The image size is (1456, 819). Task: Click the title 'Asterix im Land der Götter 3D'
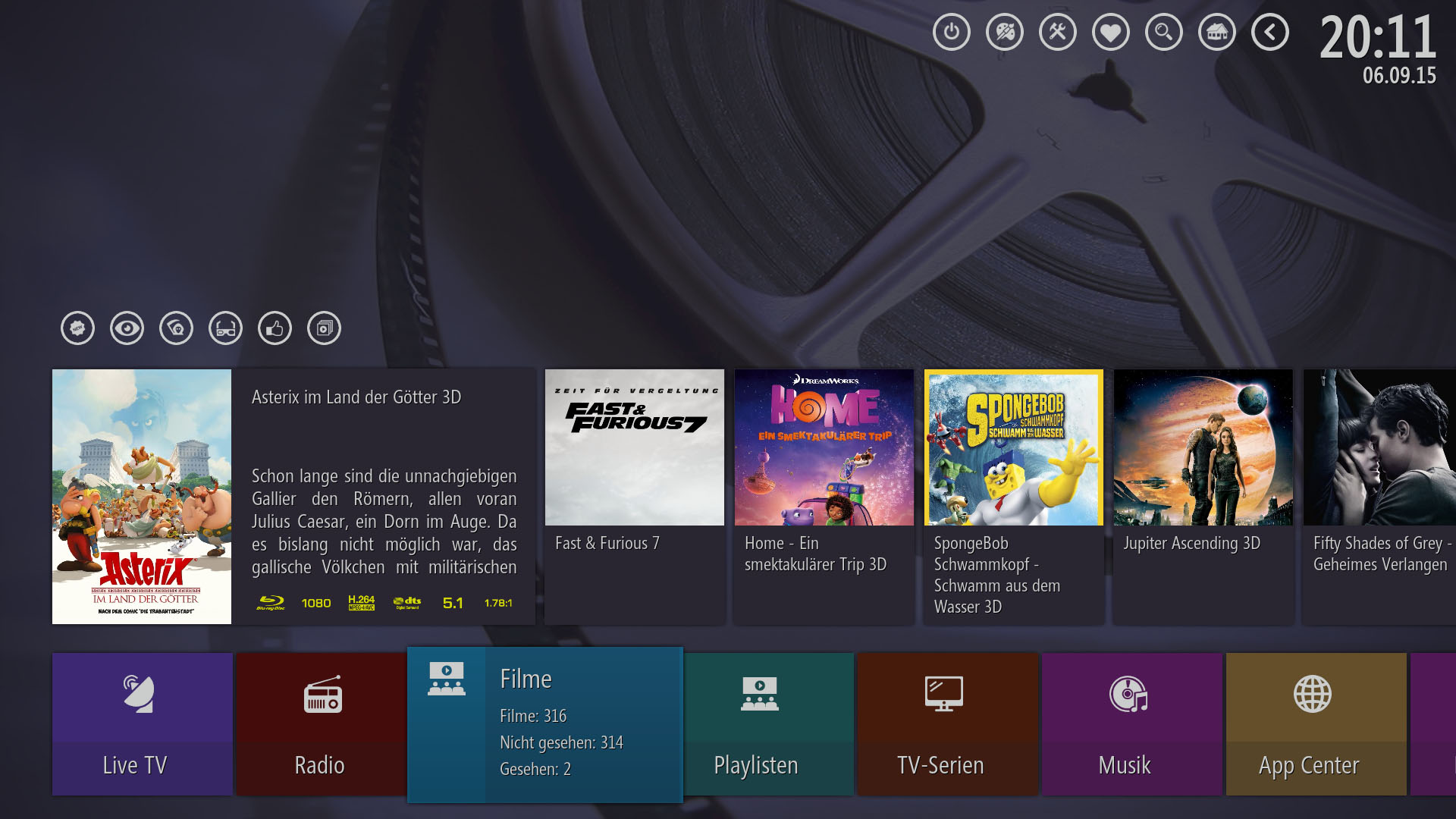(x=356, y=397)
